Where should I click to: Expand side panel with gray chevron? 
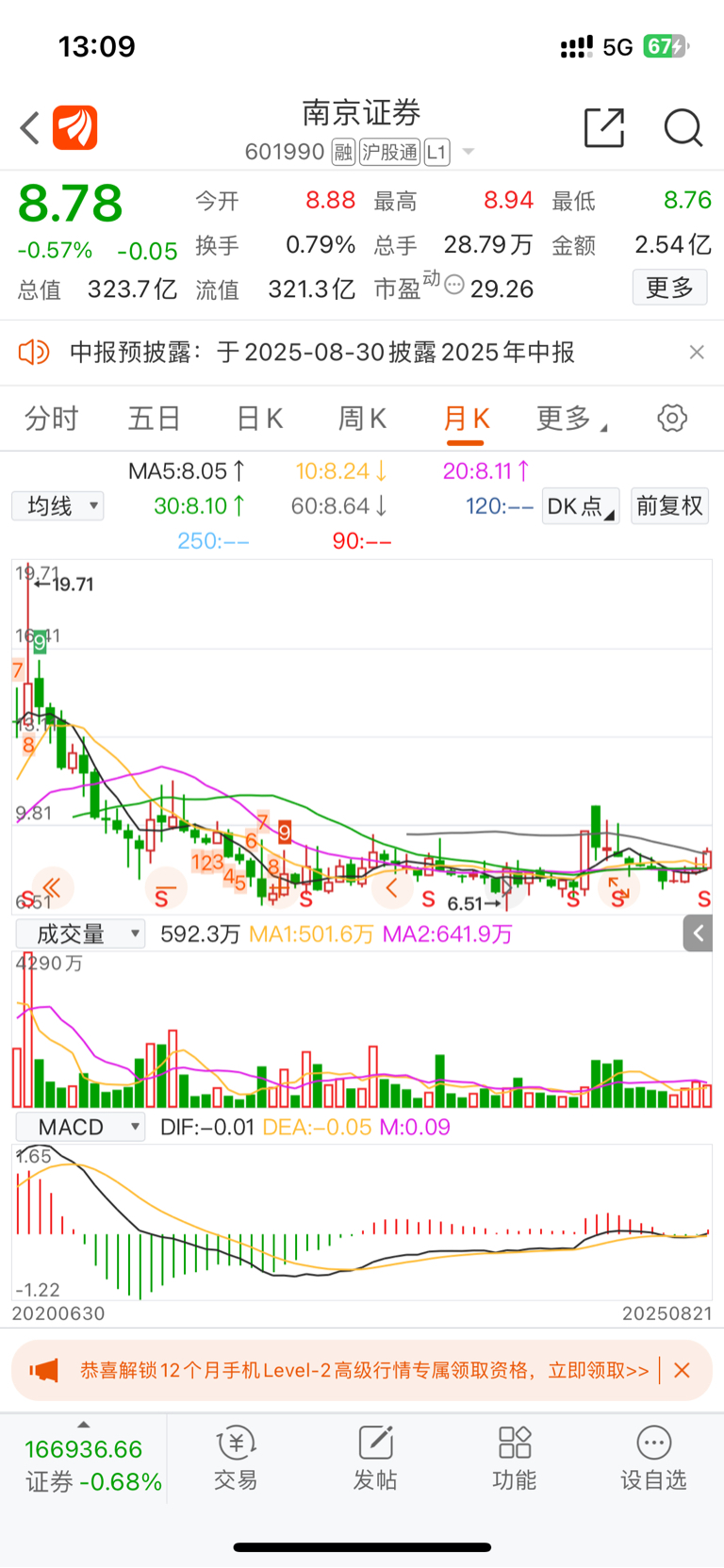click(x=698, y=933)
